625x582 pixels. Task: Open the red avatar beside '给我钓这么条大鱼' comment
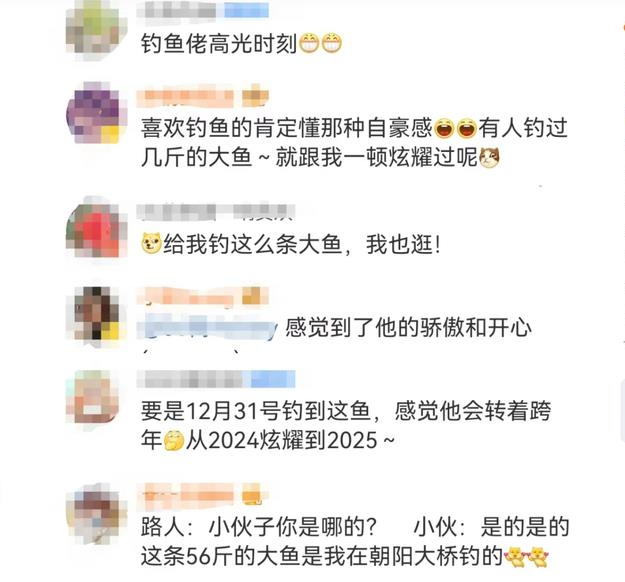click(x=96, y=230)
